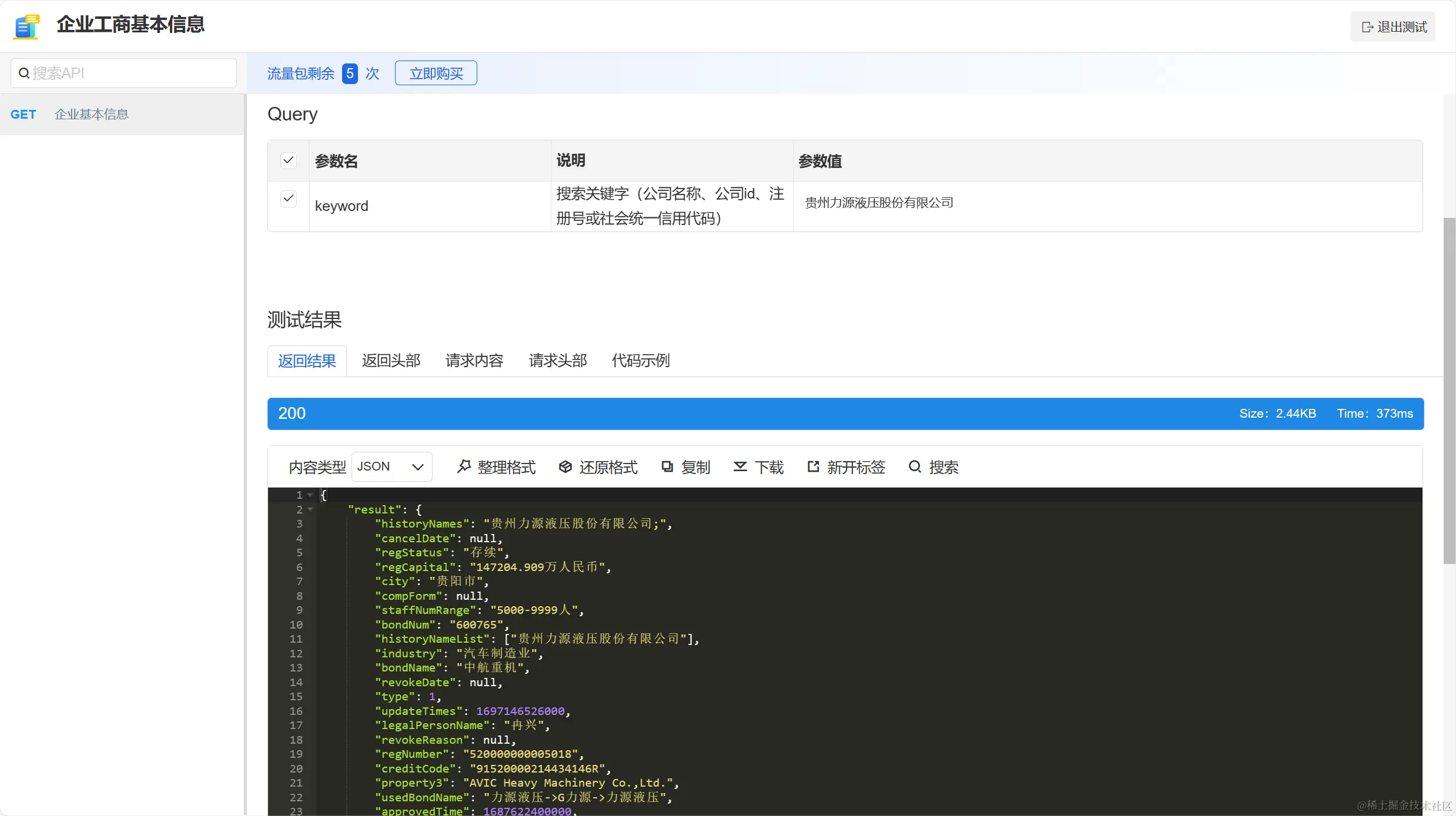
Task: Click the 还原格式 restore format icon
Action: tap(565, 466)
